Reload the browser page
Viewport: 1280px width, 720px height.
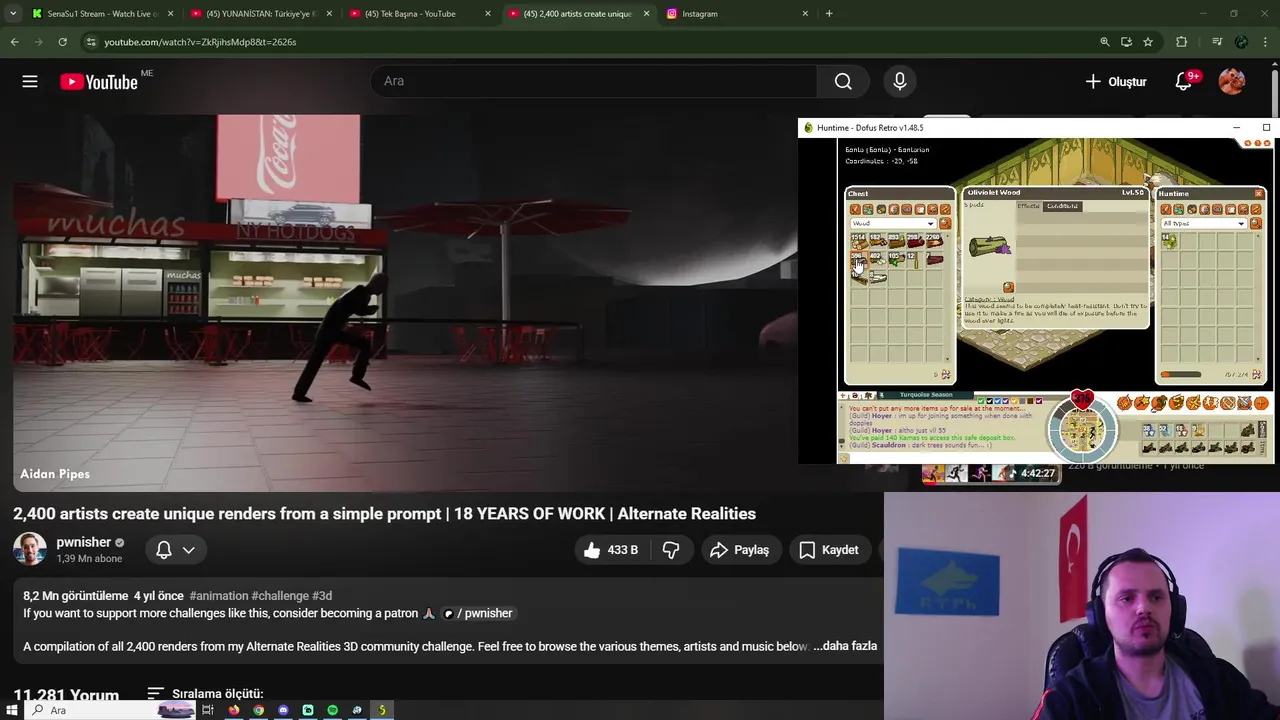[x=62, y=42]
